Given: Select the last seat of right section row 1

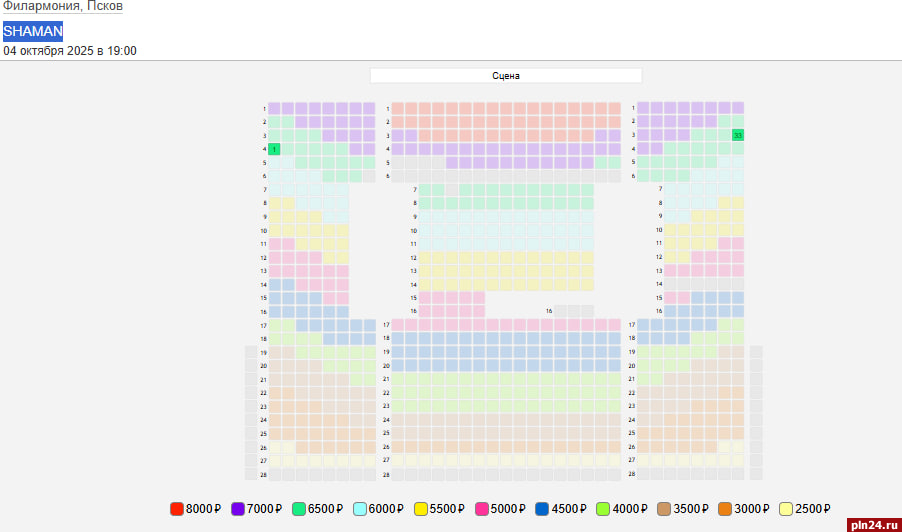Looking at the screenshot, I should (737, 108).
